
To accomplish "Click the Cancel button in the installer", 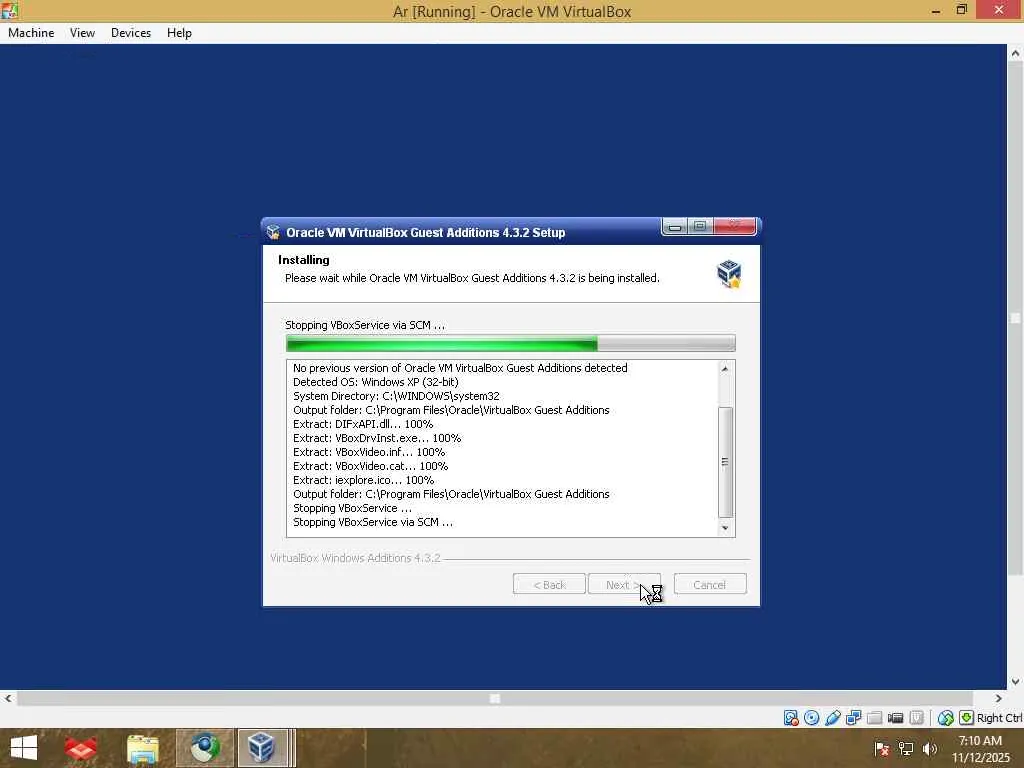I will click(x=710, y=584).
